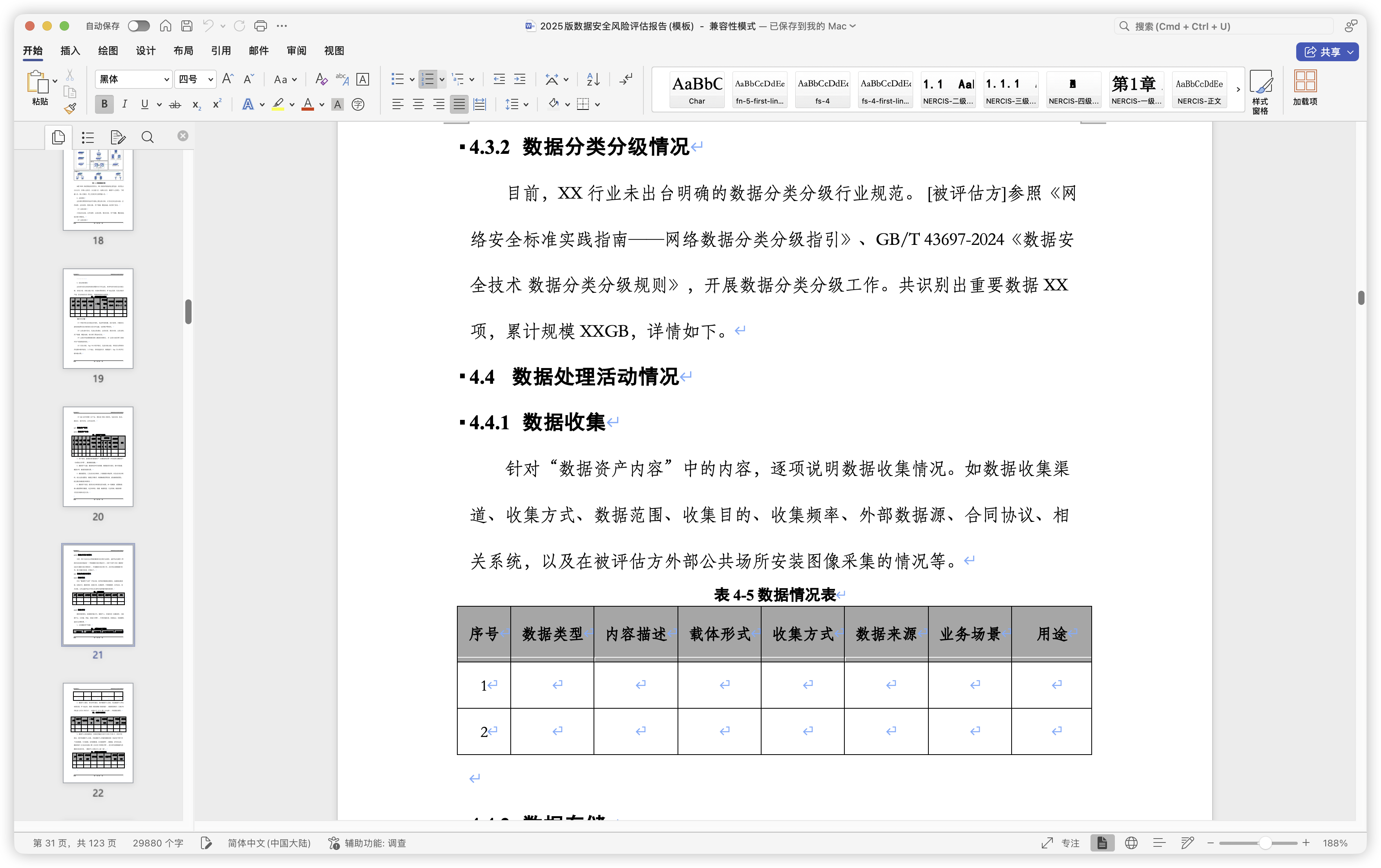Open accessibility checker via 辅助功能: 调查
The width and height of the screenshot is (1381, 868).
(367, 843)
